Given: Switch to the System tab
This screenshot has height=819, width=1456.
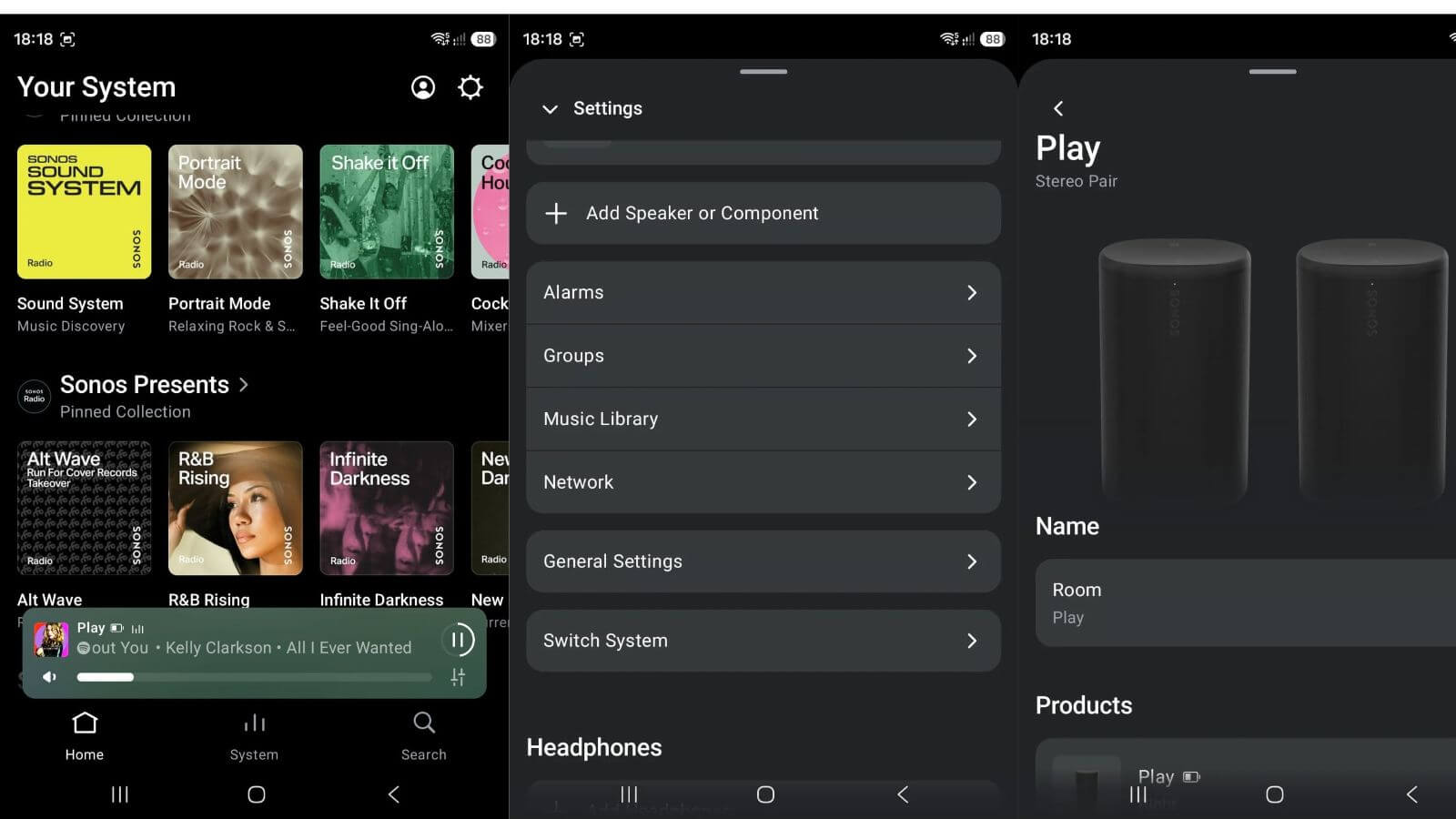Looking at the screenshot, I should click(254, 736).
